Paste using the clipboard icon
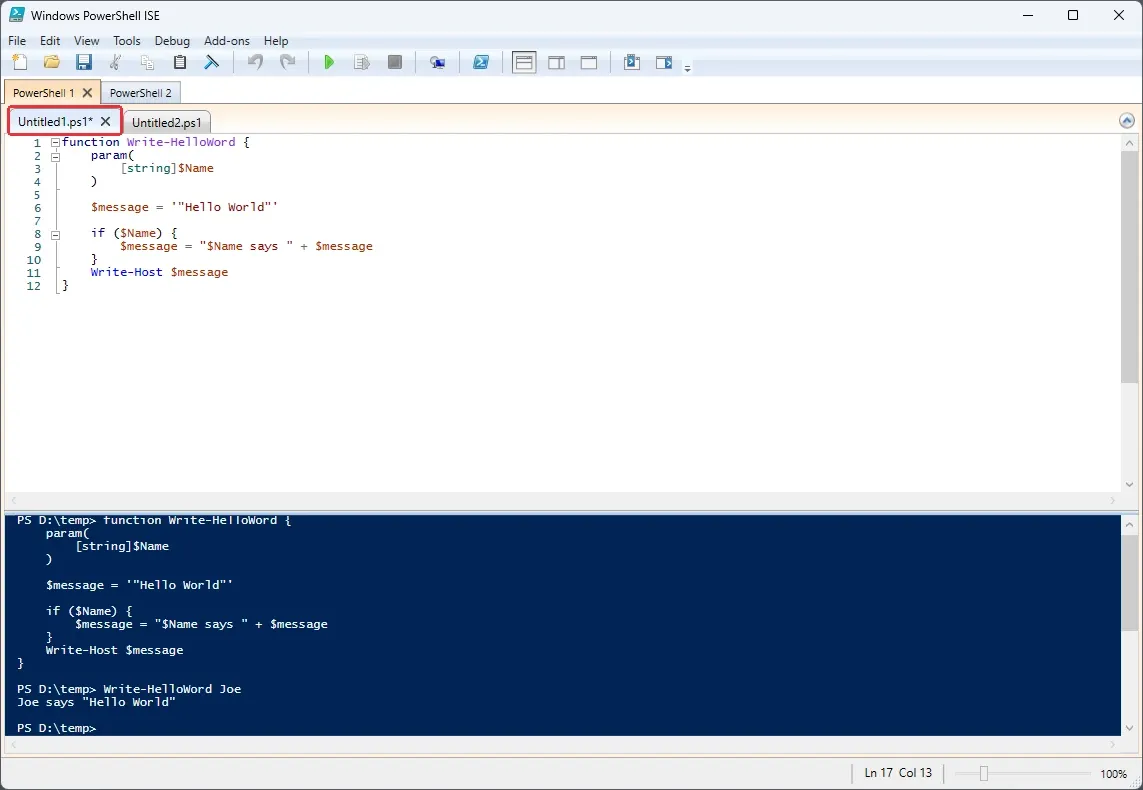 [x=179, y=62]
